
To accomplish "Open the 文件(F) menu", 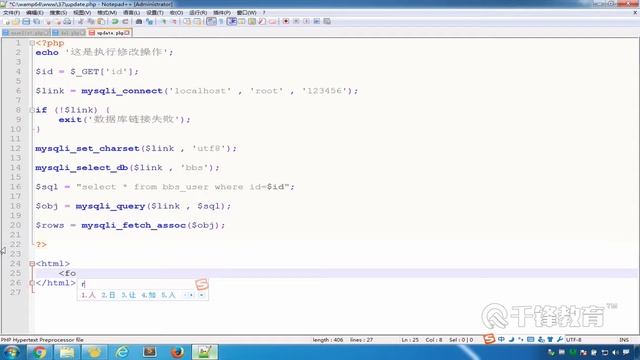I will [11, 13].
